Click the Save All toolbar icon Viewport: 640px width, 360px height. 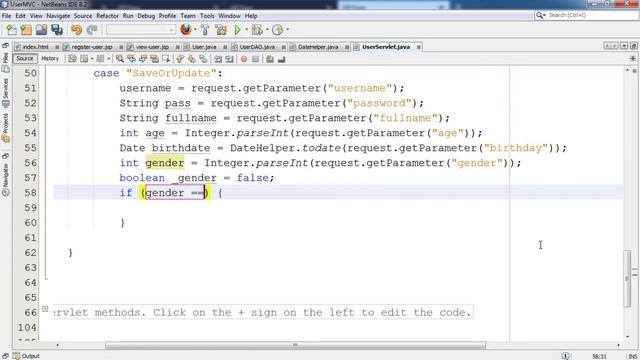pos(57,30)
